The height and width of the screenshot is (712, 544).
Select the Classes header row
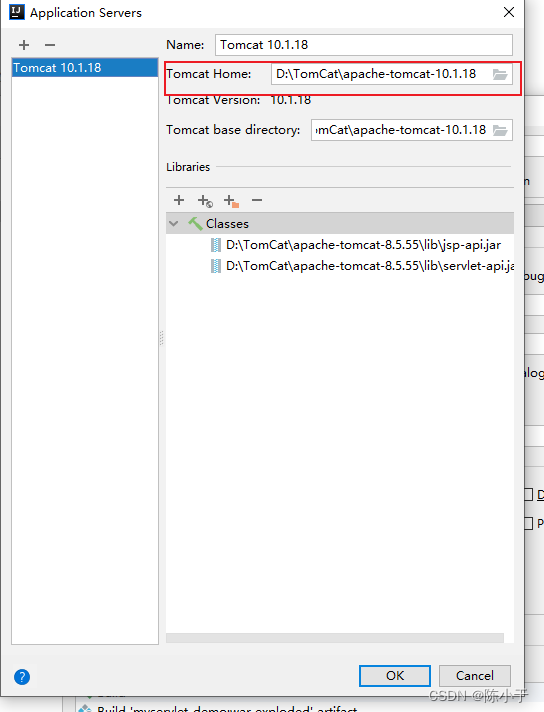click(x=340, y=223)
